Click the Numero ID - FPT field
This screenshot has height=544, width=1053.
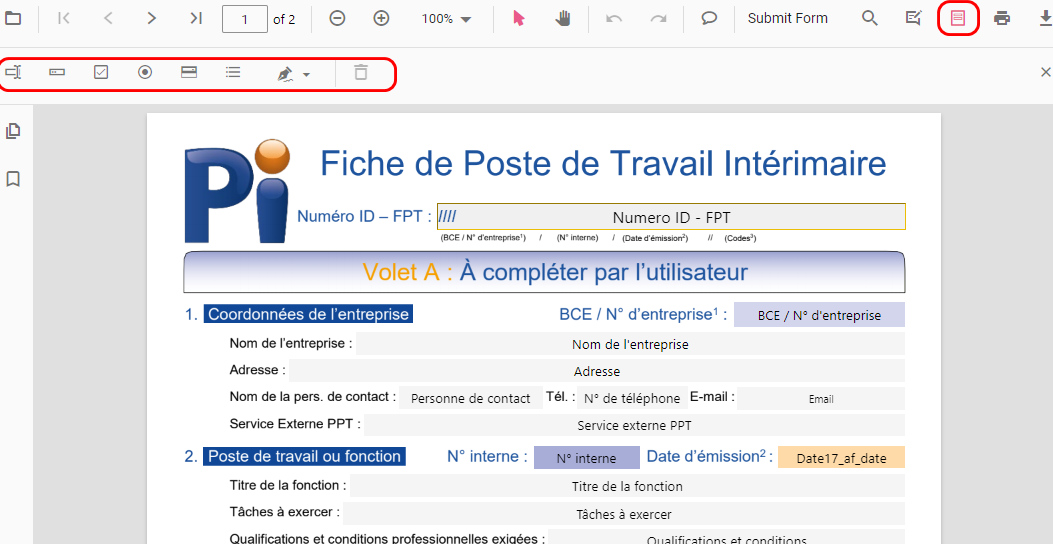(671, 217)
